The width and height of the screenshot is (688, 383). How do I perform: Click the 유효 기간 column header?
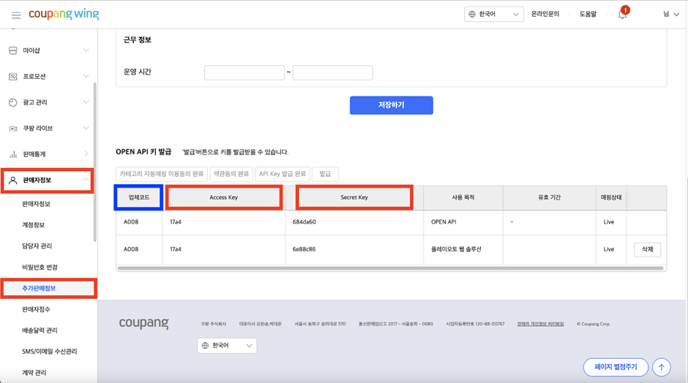point(549,197)
